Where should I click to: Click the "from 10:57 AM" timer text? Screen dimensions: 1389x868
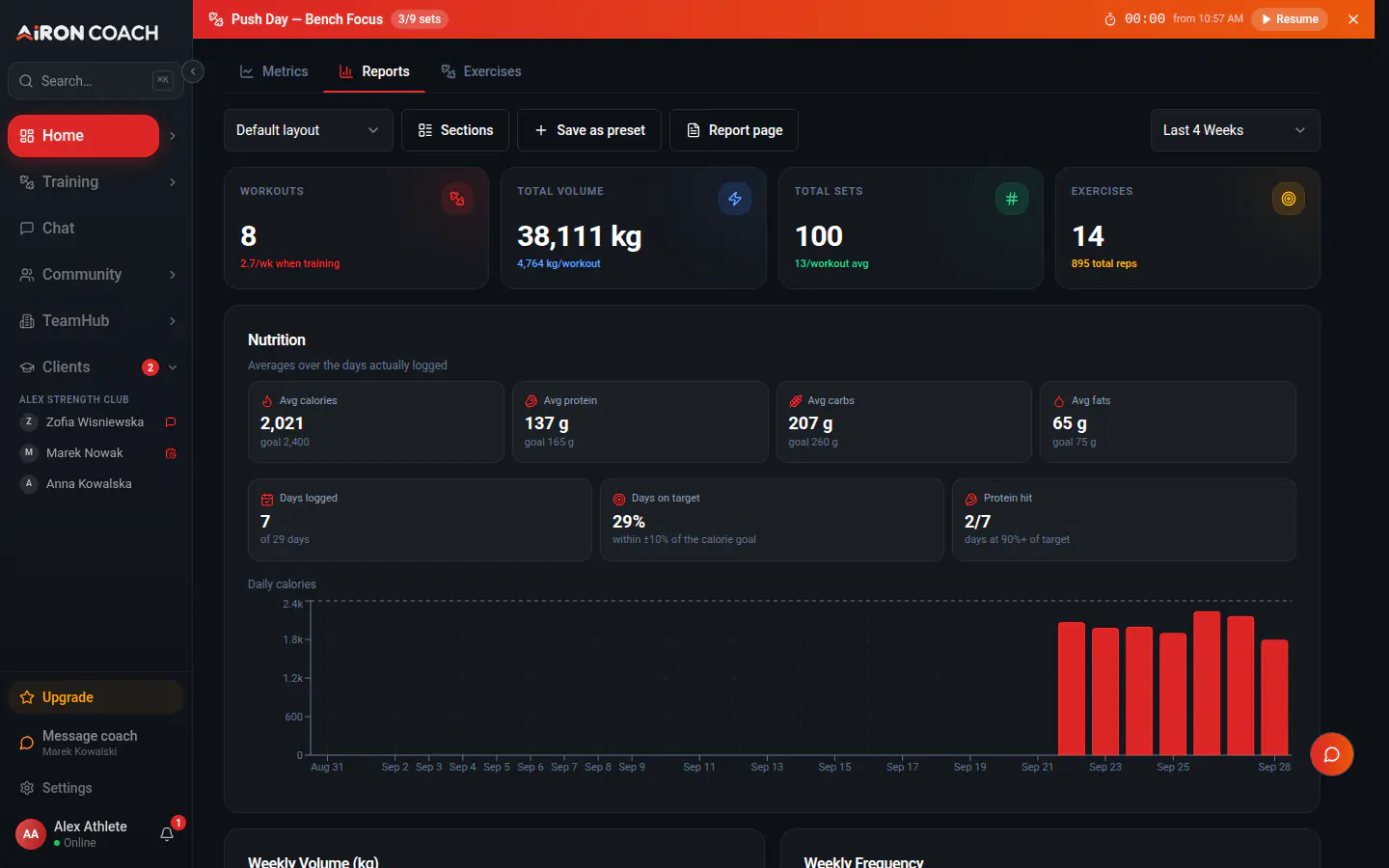coord(1208,19)
